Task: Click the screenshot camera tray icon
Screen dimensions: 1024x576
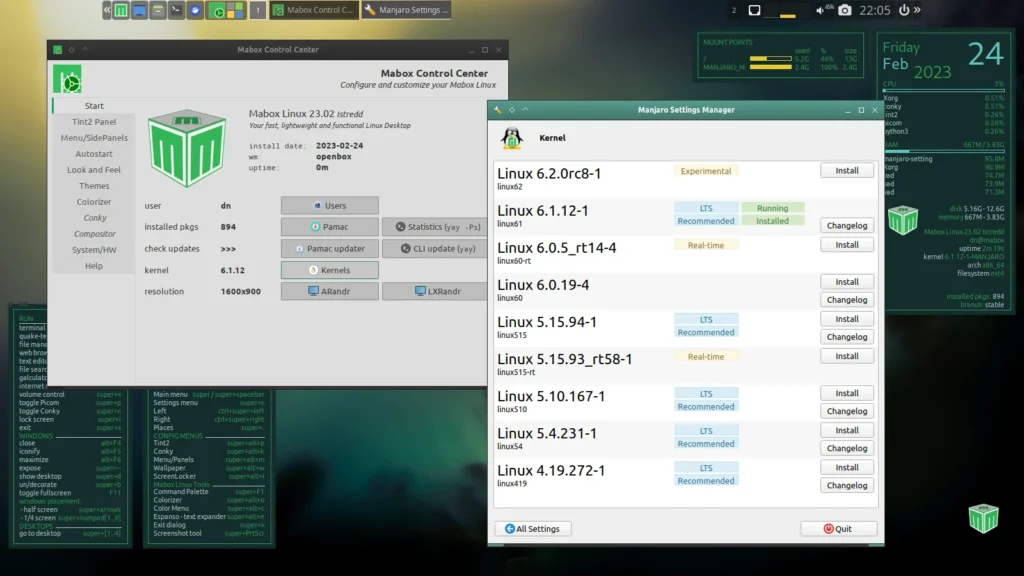Action: click(844, 10)
